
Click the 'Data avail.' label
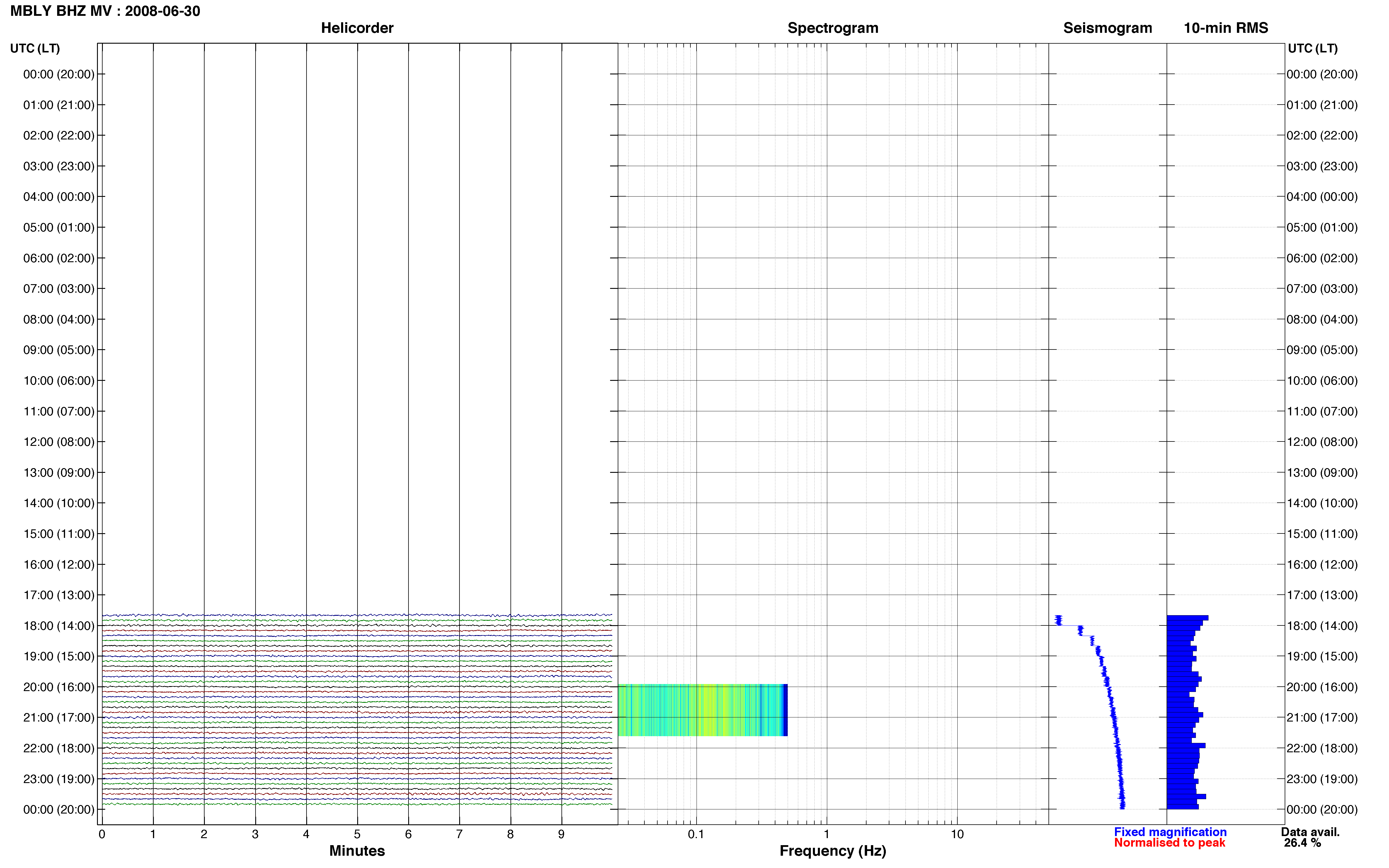coord(1310,833)
